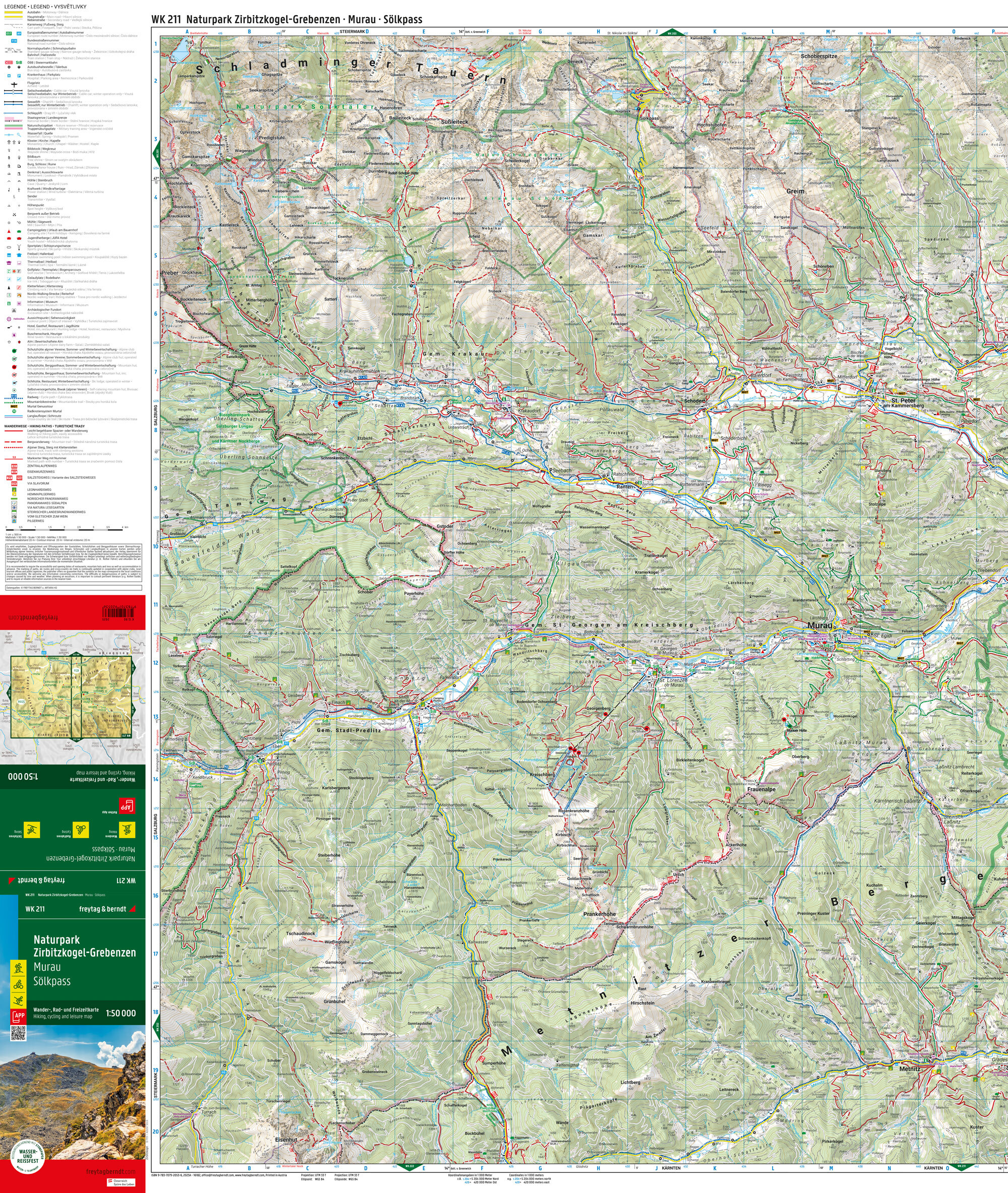Click the Metnitz town label on the map

[910, 1069]
